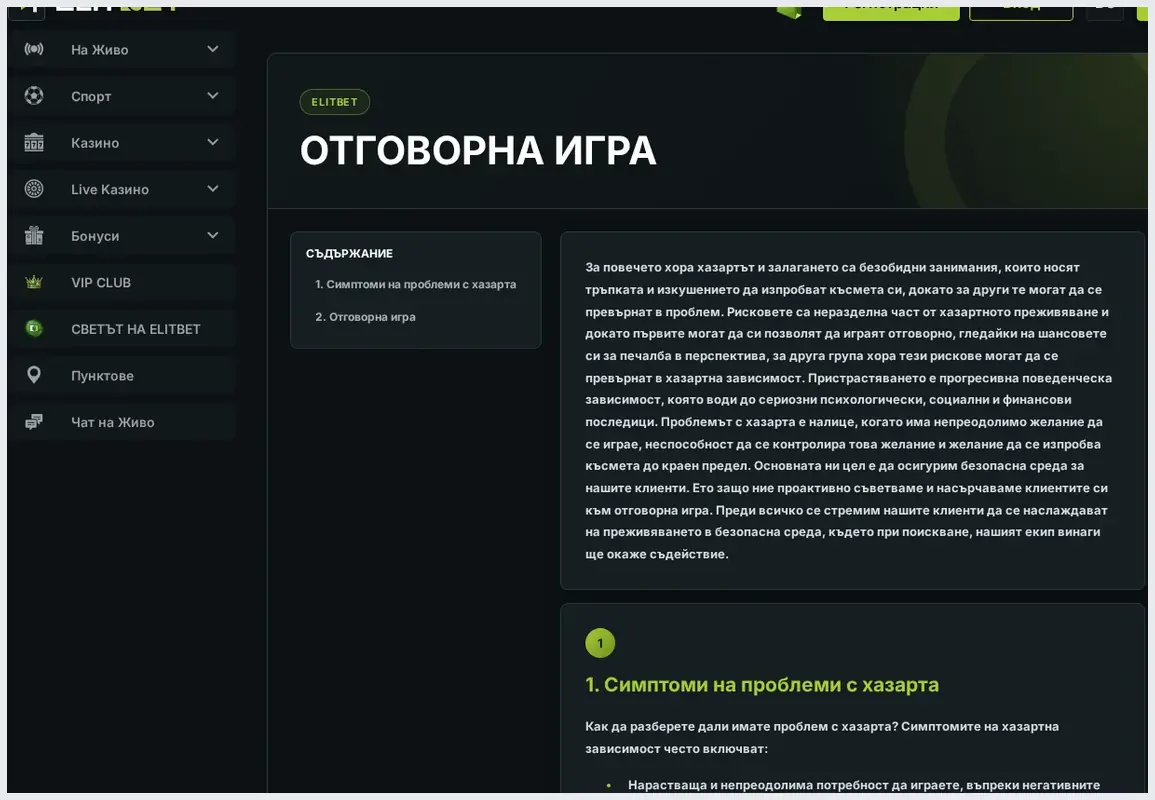The width and height of the screenshot is (1155, 800).
Task: Jump to 2. Отговорна игра in contents
Action: 365,317
